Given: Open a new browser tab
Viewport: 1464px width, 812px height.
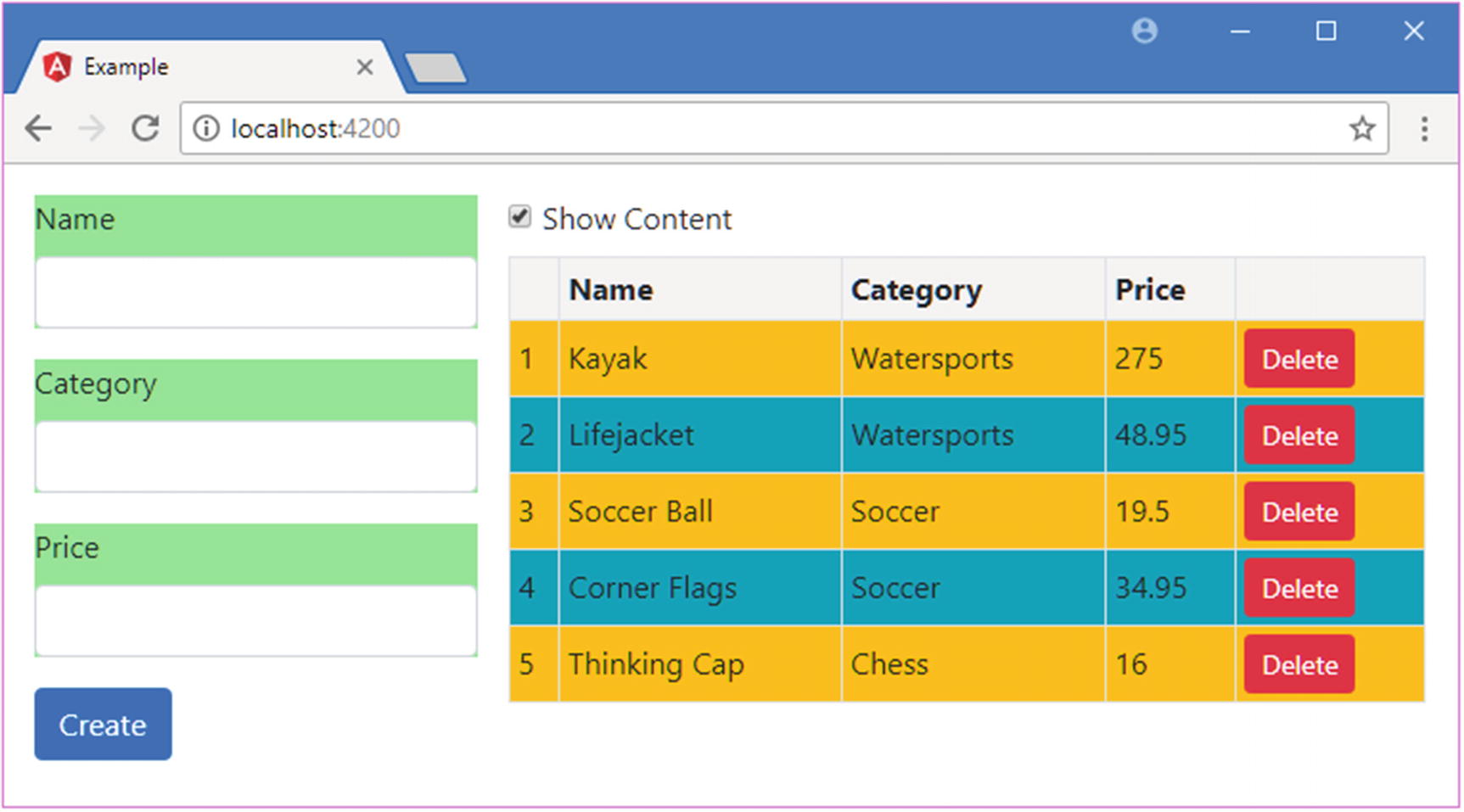Looking at the screenshot, I should point(435,69).
